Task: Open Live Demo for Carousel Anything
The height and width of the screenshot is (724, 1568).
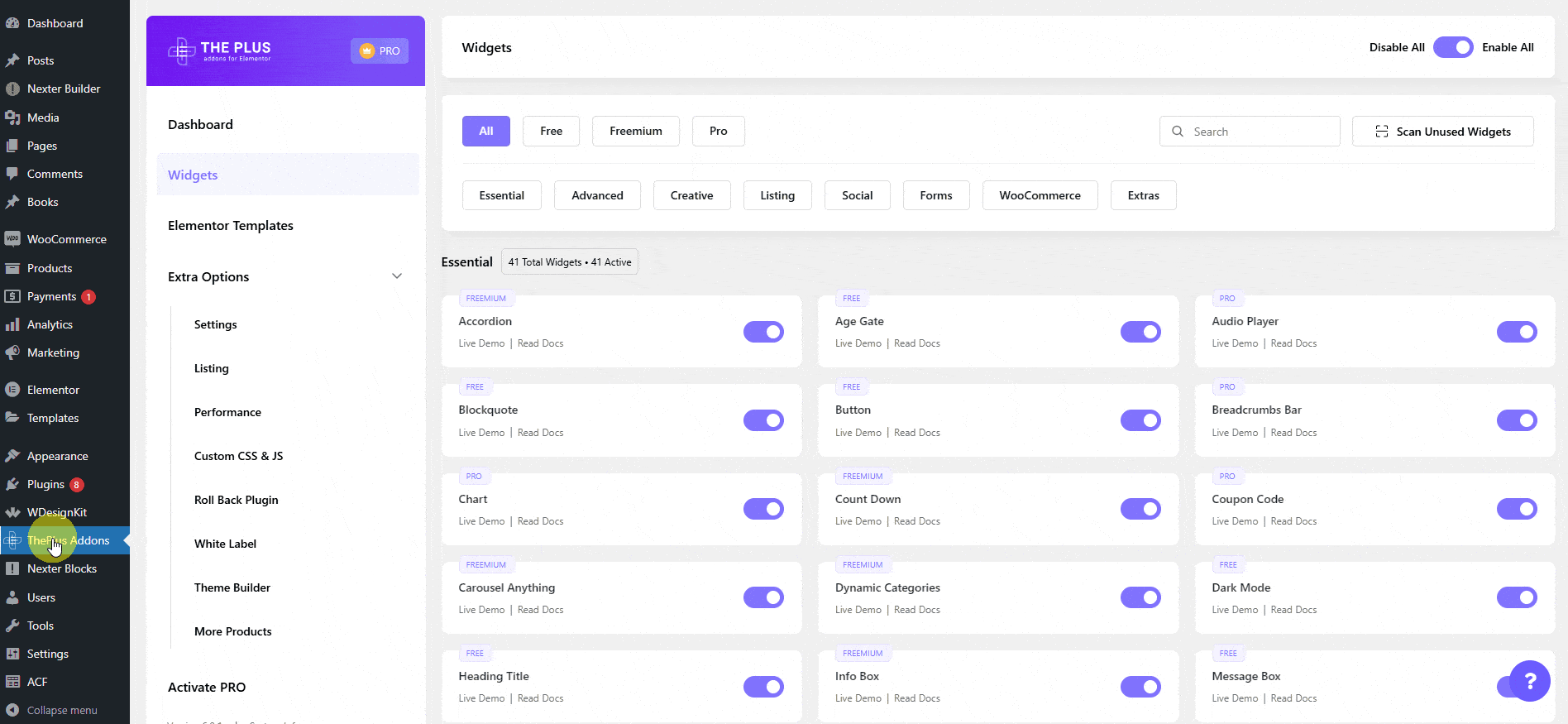Action: pyautogui.click(x=481, y=610)
